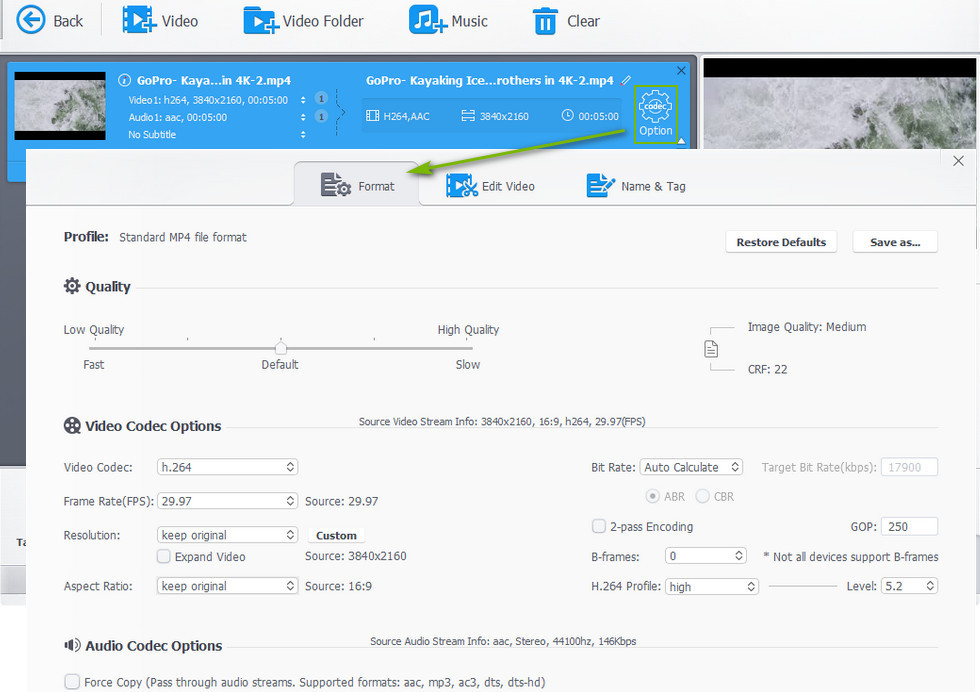The height and width of the screenshot is (692, 980).
Task: Enable 2-pass Encoding checkbox
Action: [598, 526]
